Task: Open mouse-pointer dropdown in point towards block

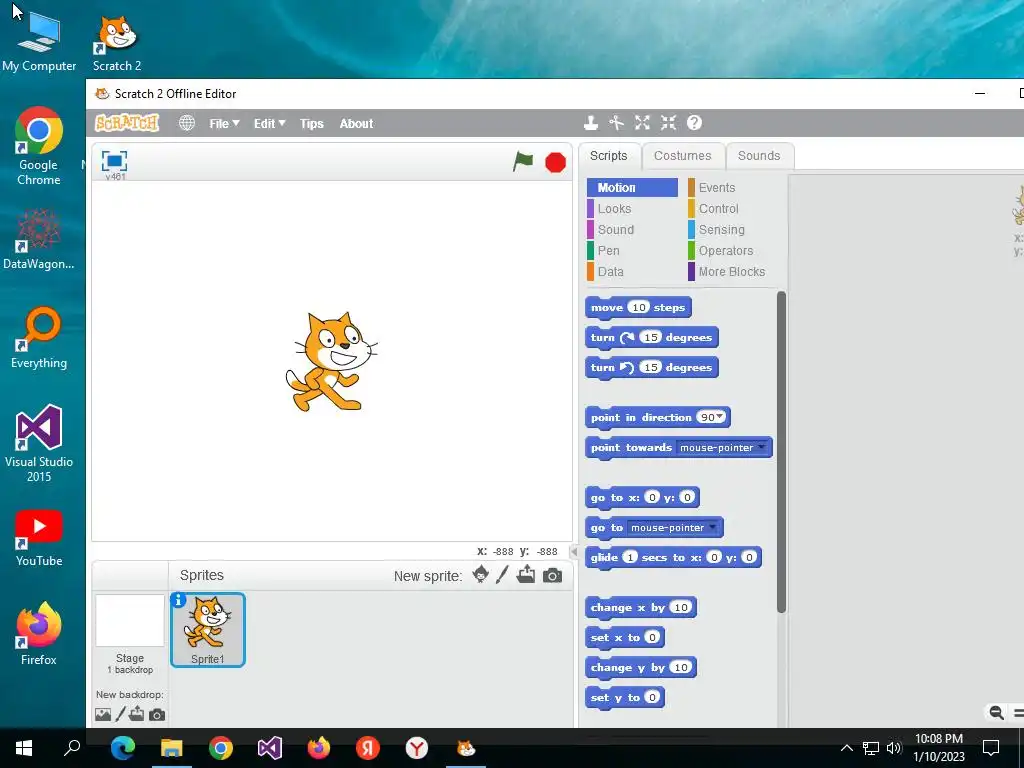Action: coord(761,447)
